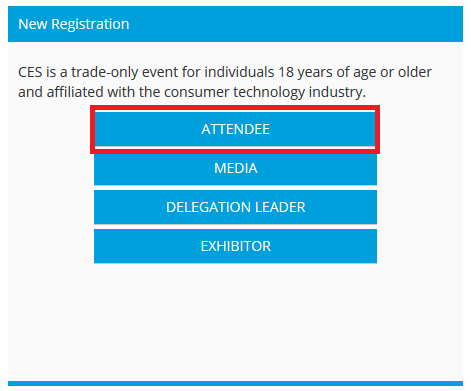471x391 pixels.
Task: Open the EXHIBITOR registration option
Action: [235, 246]
